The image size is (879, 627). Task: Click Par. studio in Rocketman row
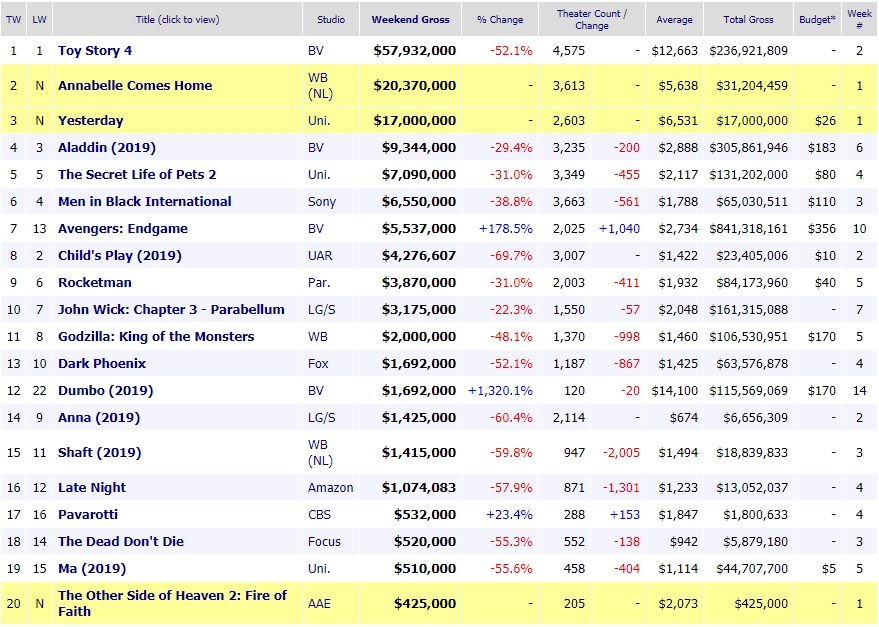click(318, 282)
